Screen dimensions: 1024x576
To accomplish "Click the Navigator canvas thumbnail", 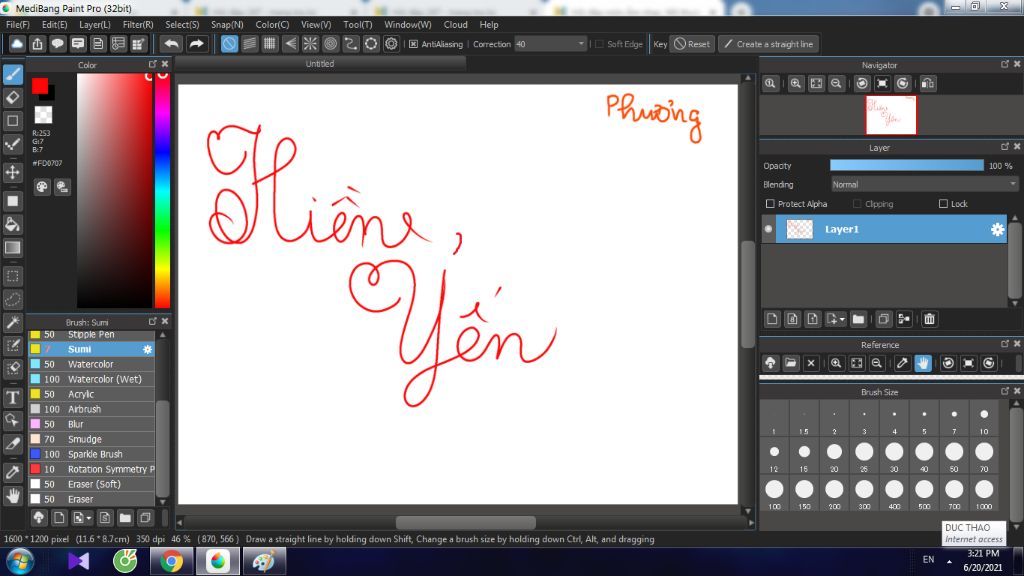I will (x=891, y=115).
